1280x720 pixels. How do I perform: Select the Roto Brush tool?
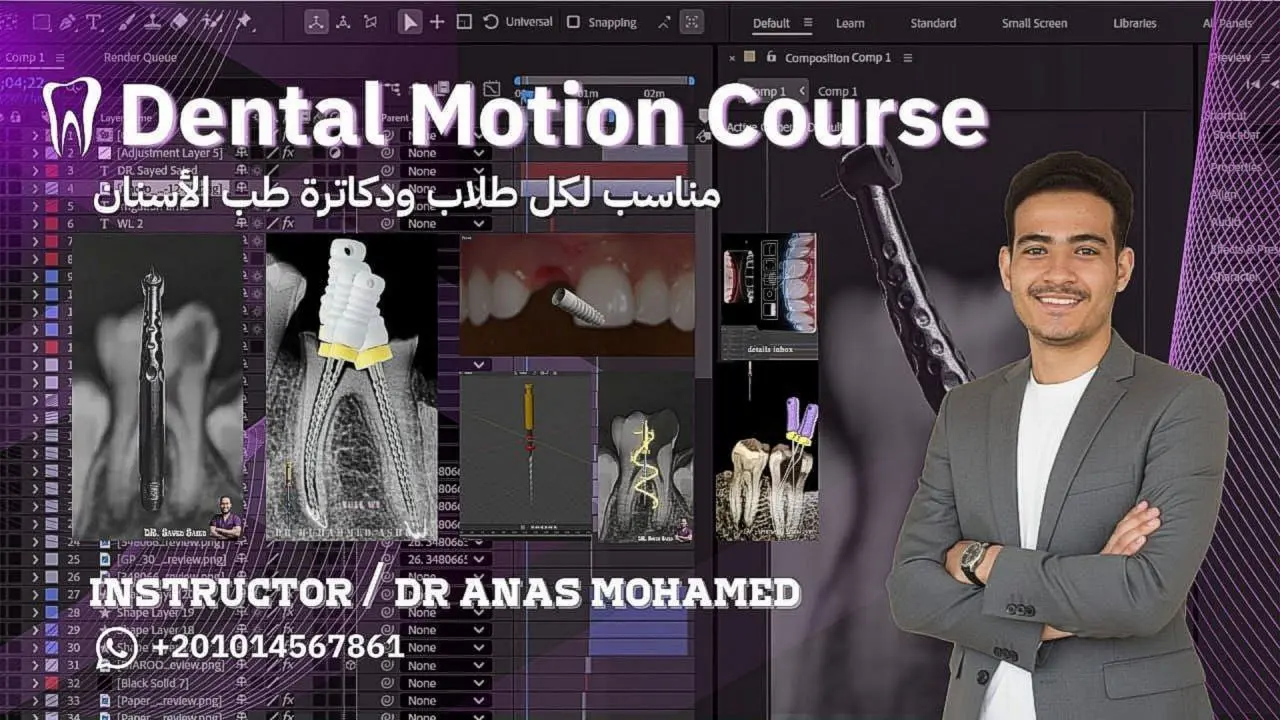coord(213,21)
